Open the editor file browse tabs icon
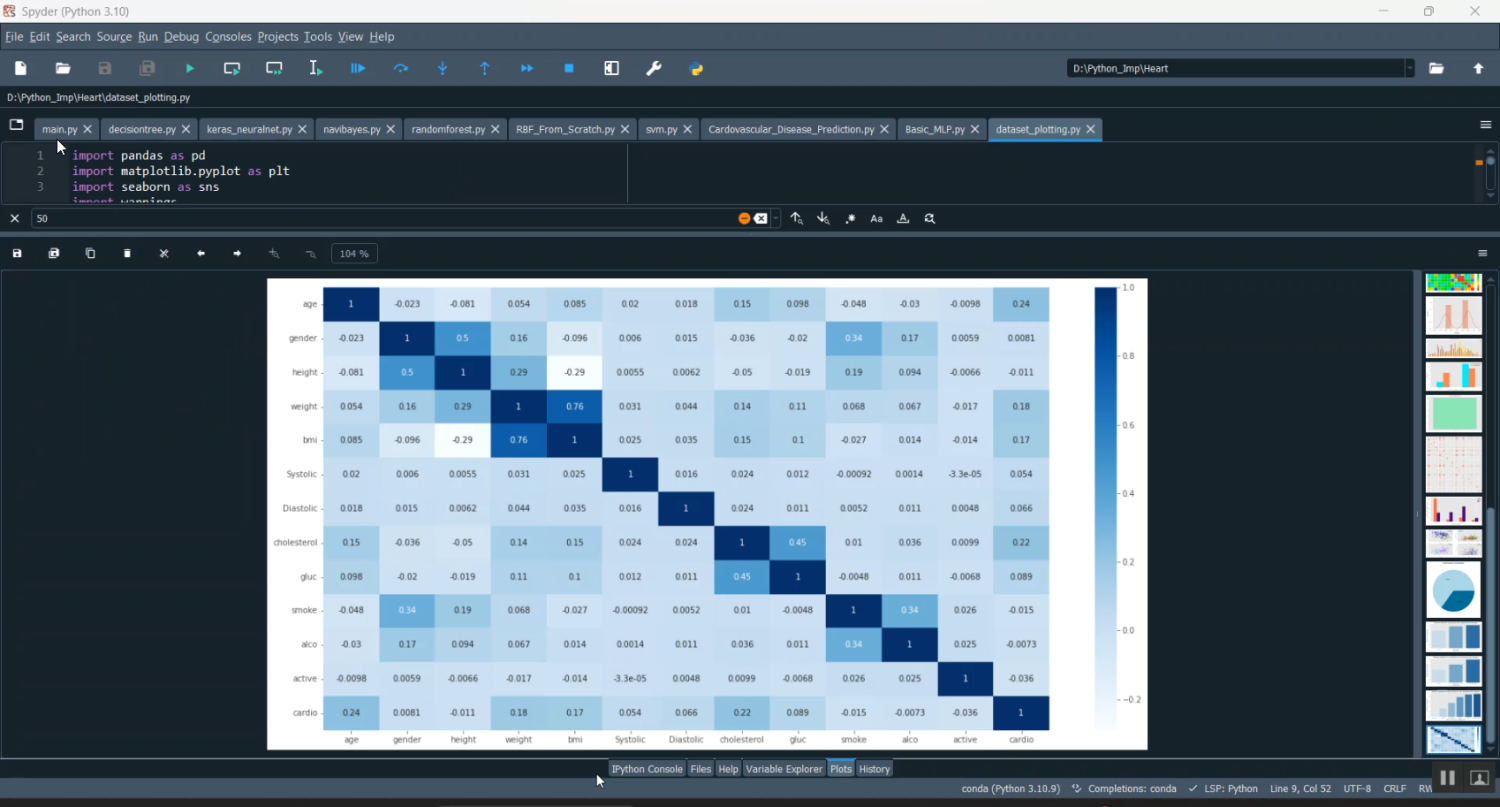1500x807 pixels. click(x=16, y=125)
